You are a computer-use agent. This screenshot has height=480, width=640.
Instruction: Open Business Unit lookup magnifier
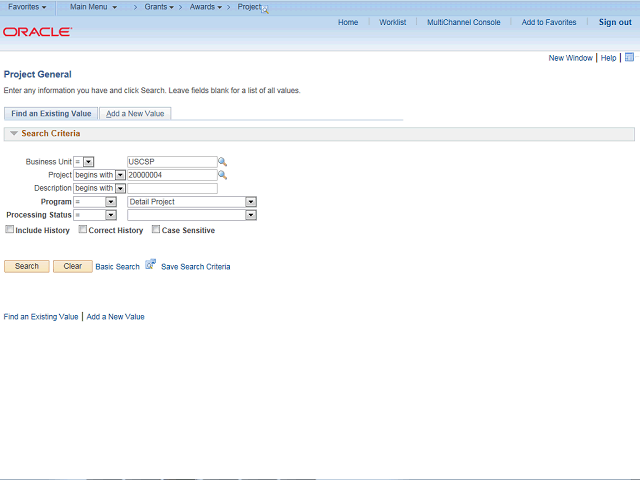[x=222, y=162]
